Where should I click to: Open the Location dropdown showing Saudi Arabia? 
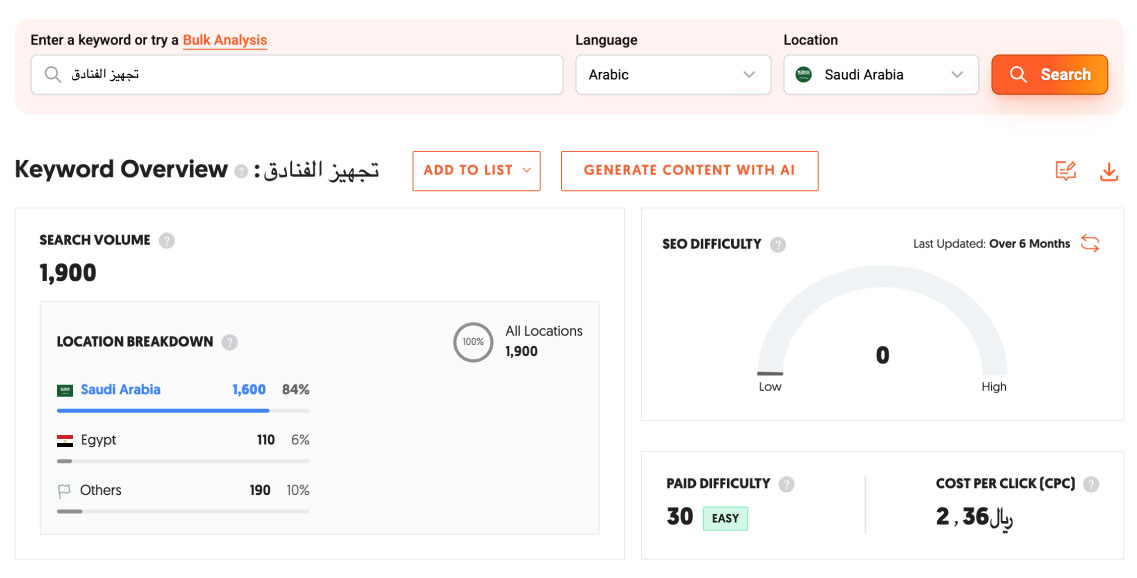point(880,75)
